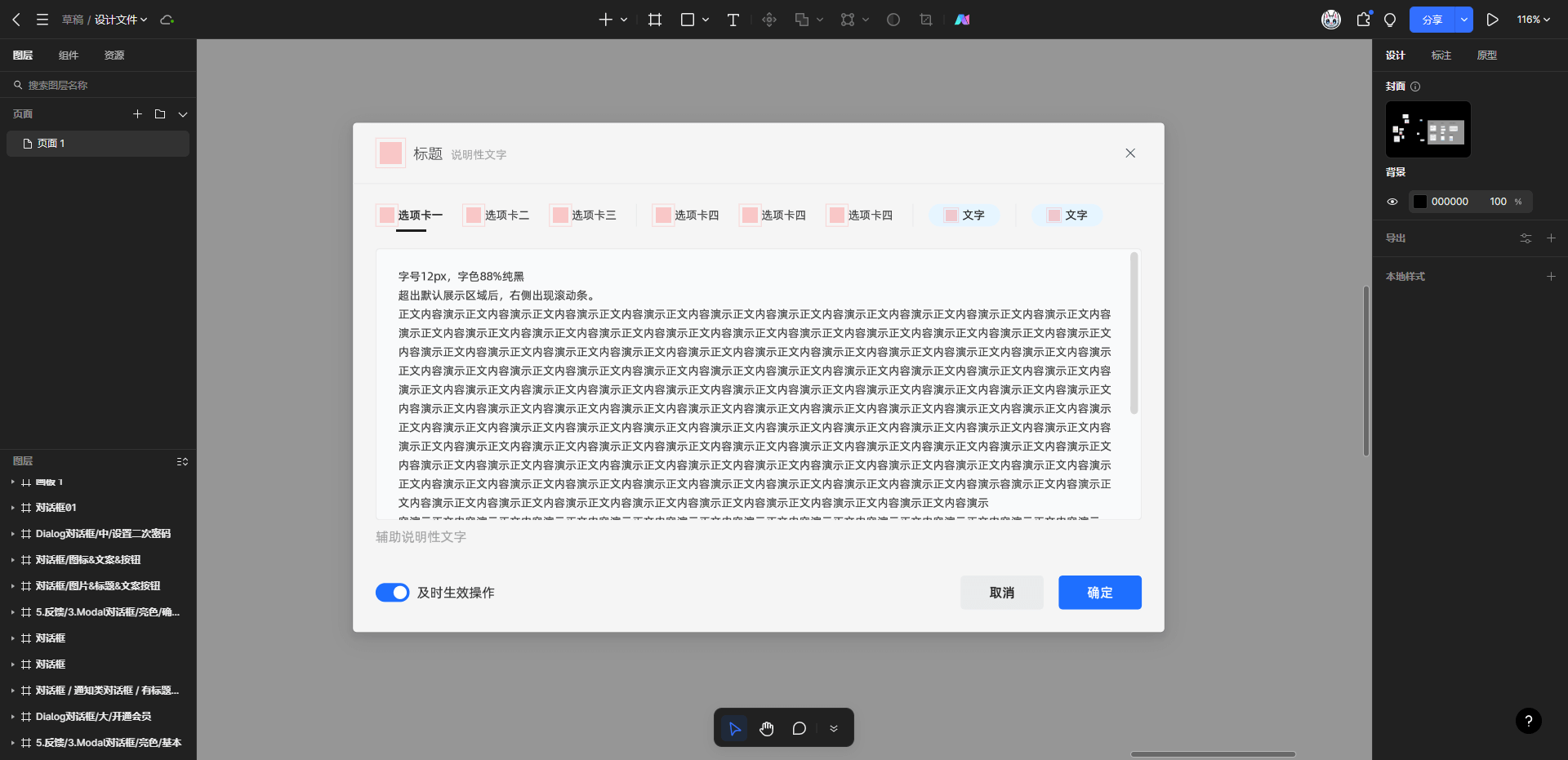Open the hamburger main menu

click(x=42, y=20)
